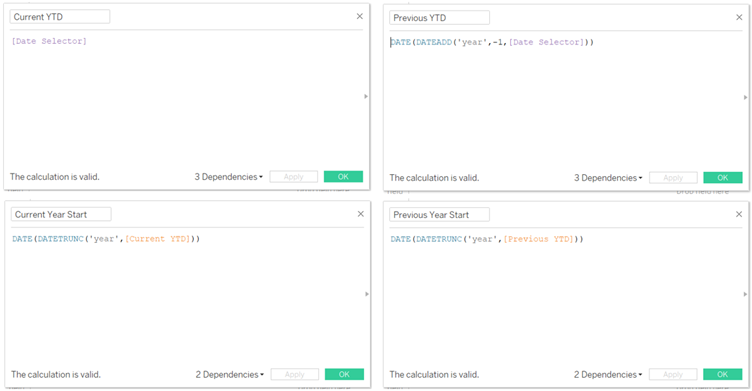
Task: Close the Current YTD calculation dialog
Action: pos(360,16)
